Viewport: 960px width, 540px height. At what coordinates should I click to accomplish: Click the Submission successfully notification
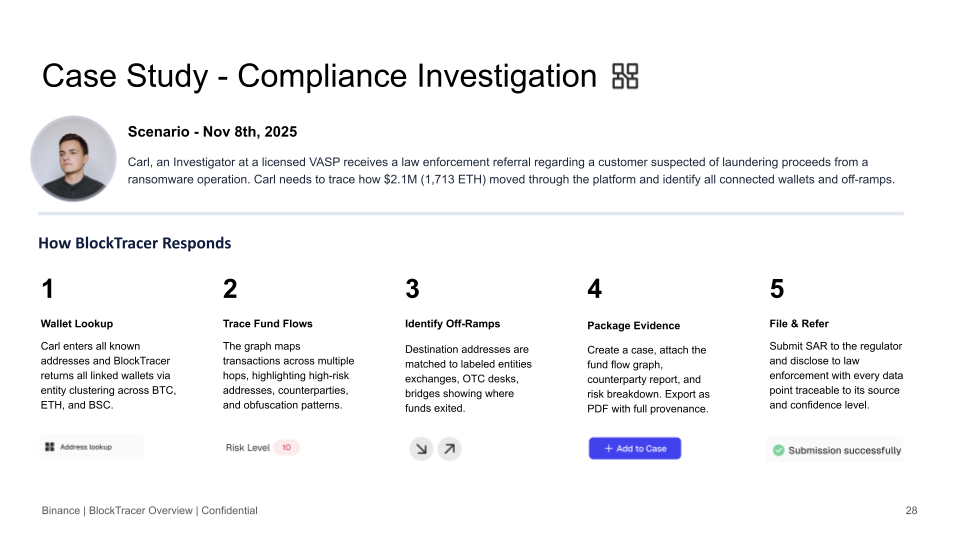coord(835,450)
